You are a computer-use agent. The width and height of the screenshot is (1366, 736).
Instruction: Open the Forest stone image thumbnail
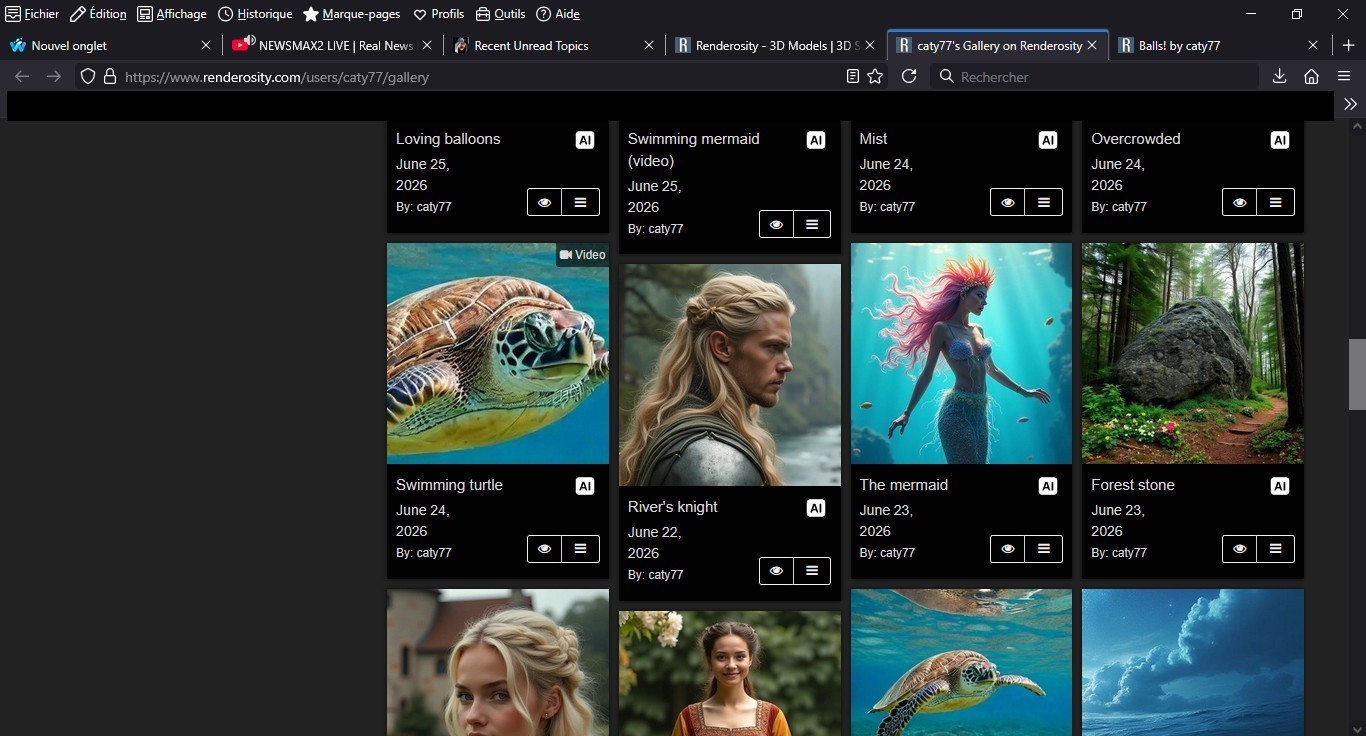1193,353
